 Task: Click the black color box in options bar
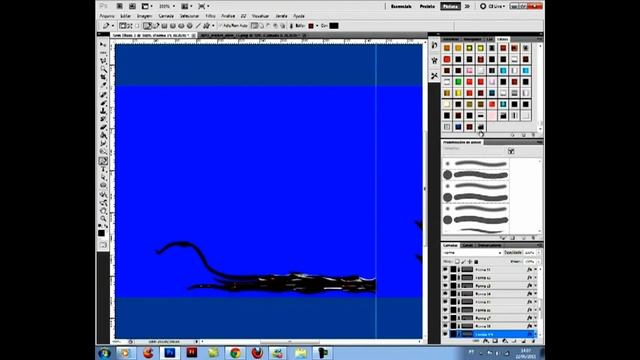[x=334, y=26]
